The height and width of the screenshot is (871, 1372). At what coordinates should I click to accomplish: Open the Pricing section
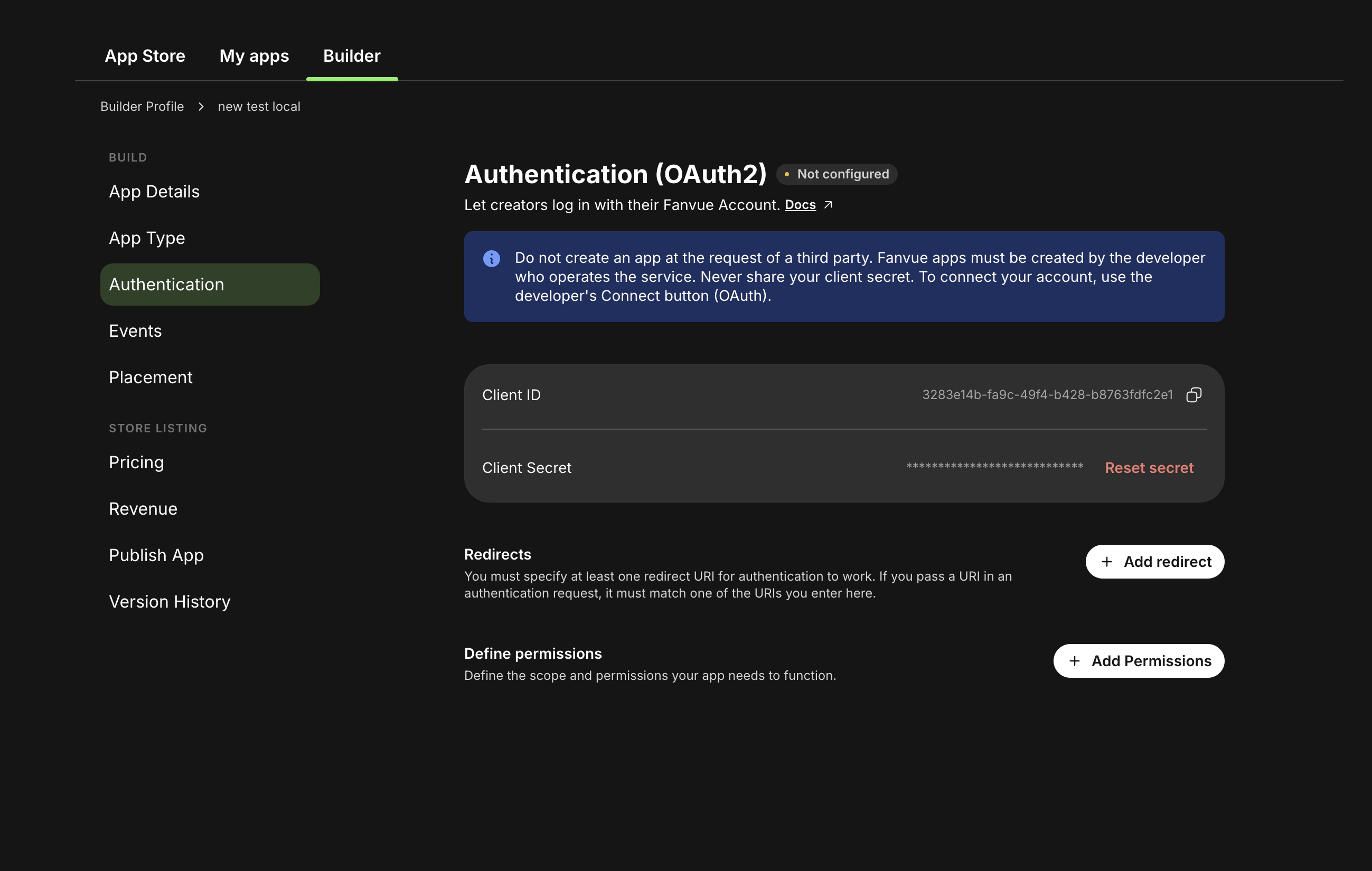pos(210,462)
